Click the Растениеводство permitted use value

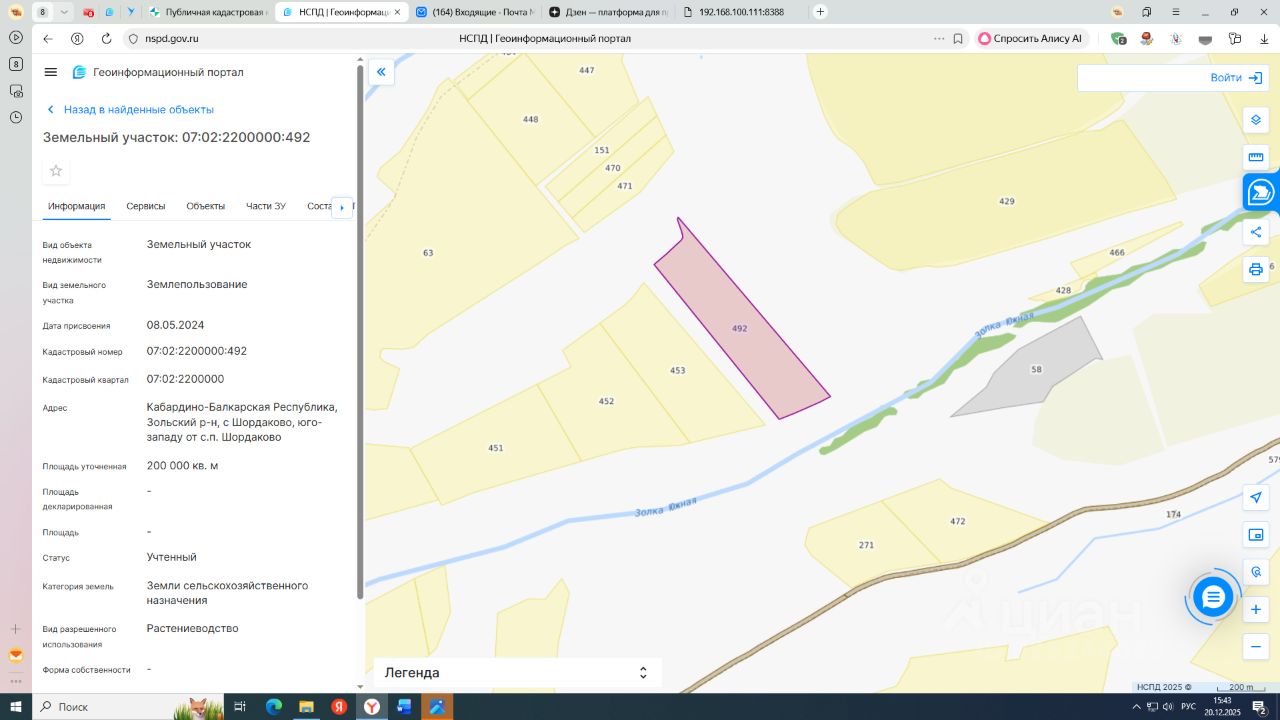pos(193,629)
